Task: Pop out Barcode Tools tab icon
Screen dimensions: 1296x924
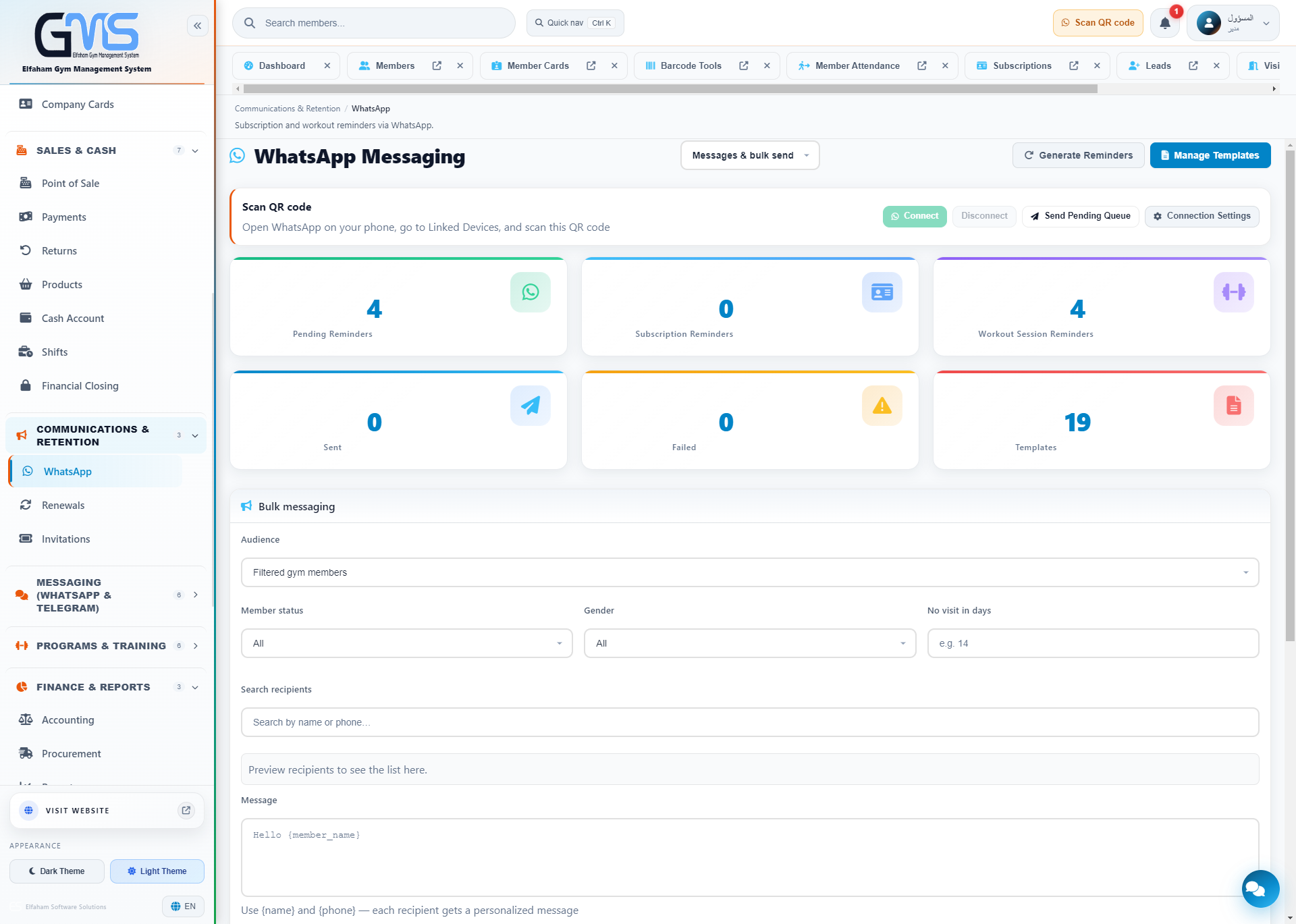Action: (x=743, y=65)
